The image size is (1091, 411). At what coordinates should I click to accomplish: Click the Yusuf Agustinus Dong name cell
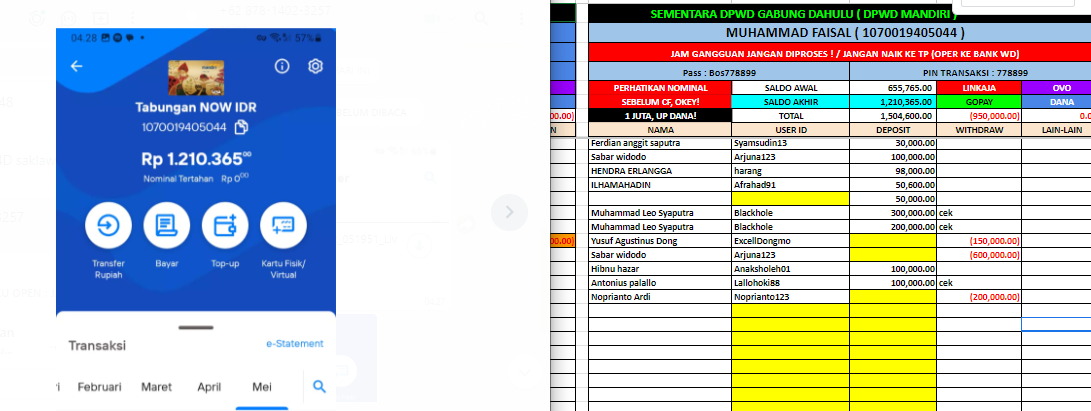(660, 241)
